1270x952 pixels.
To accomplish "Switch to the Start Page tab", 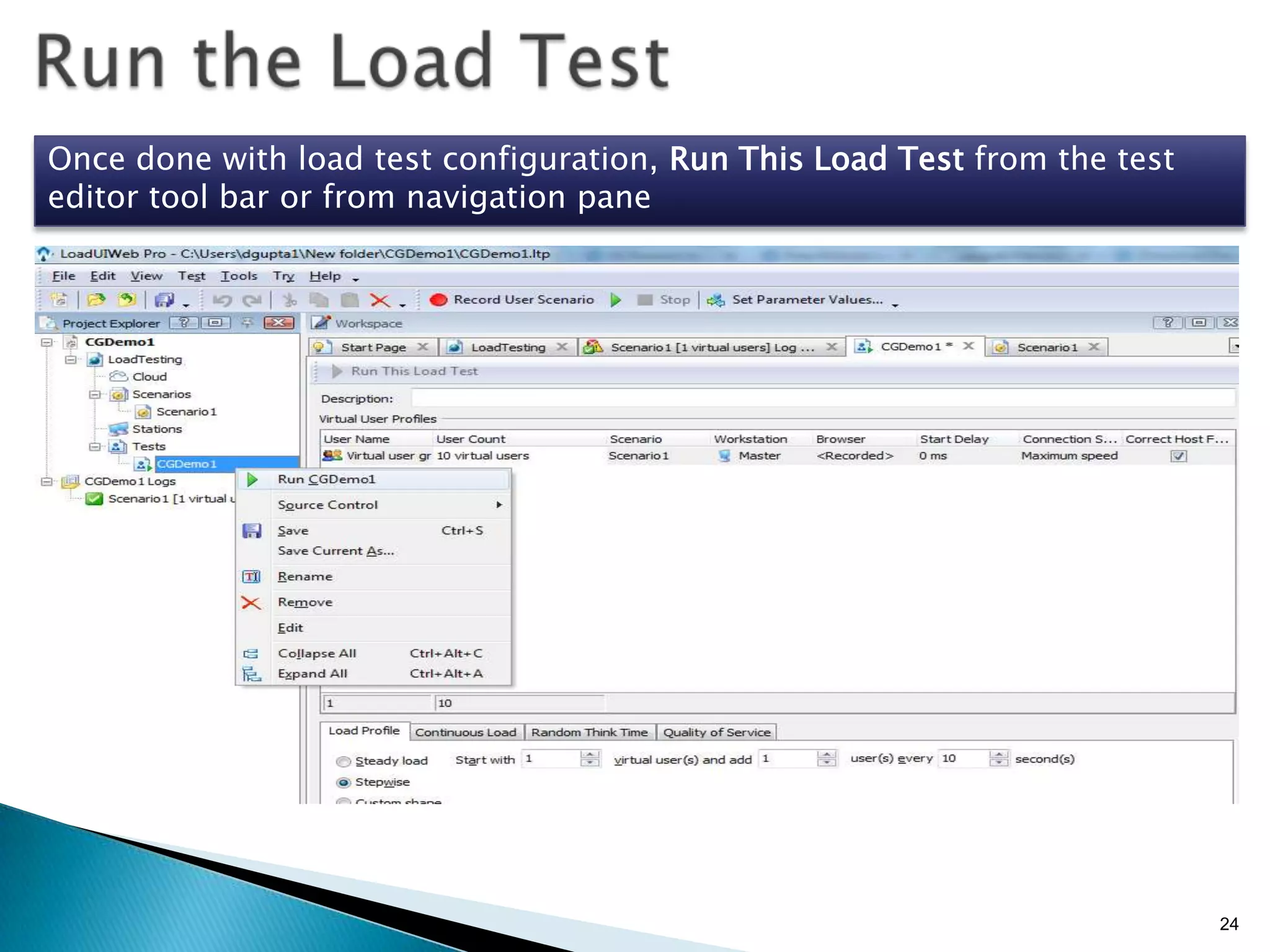I will pyautogui.click(x=373, y=347).
